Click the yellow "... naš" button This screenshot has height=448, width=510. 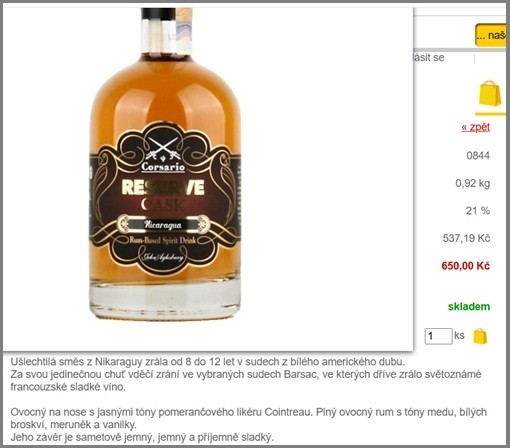(x=491, y=35)
